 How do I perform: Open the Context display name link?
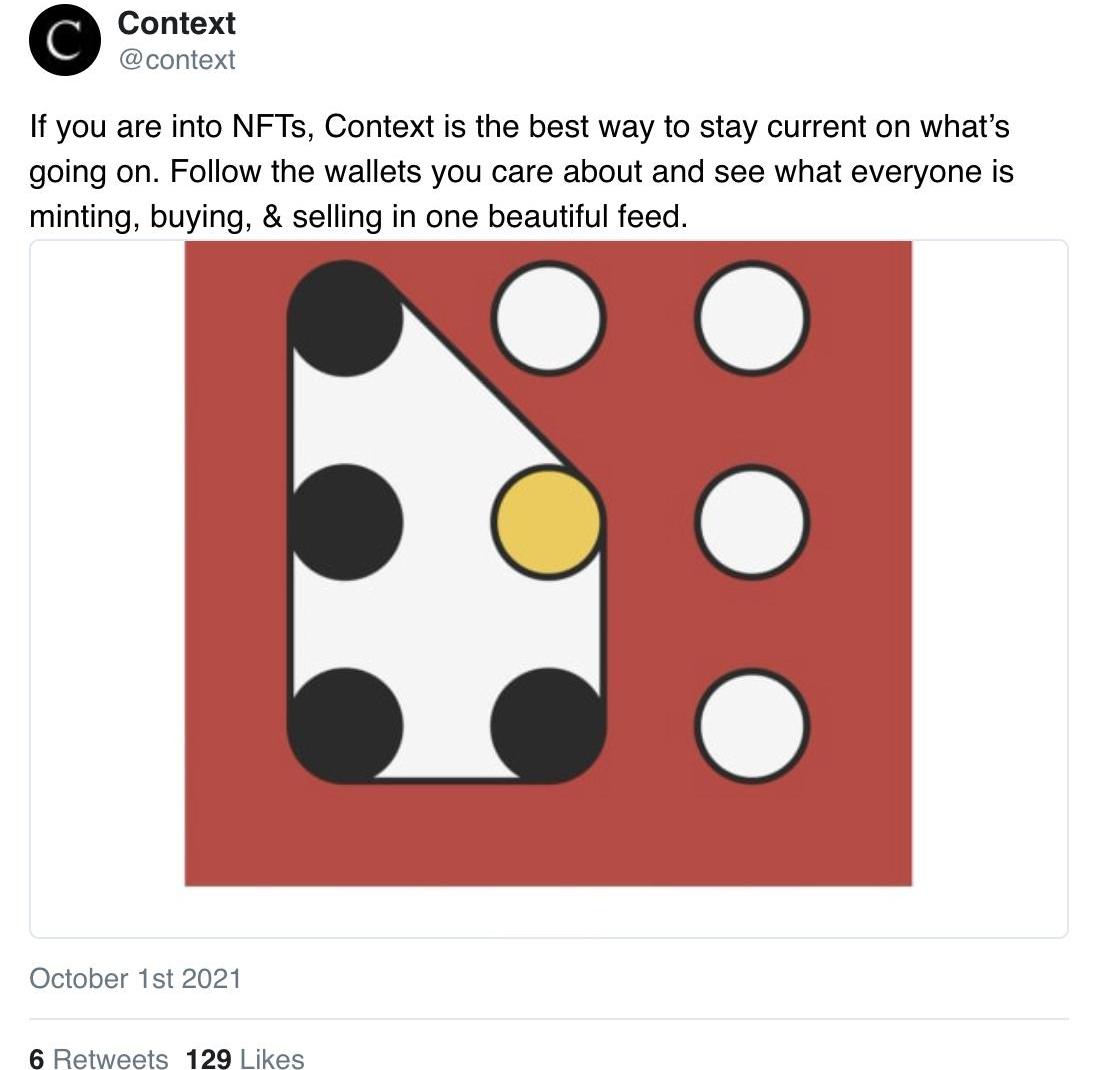(x=176, y=23)
